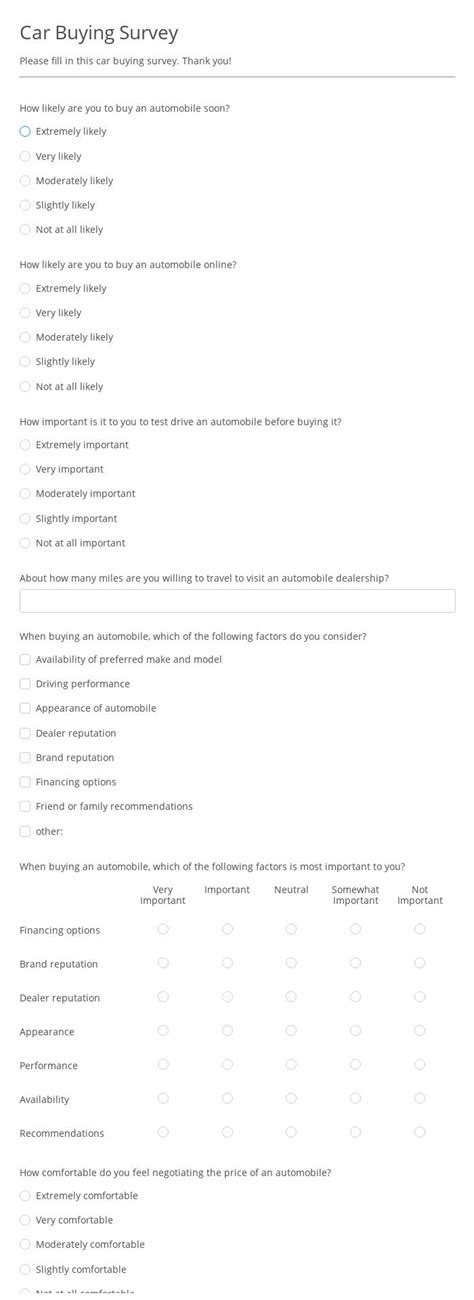
Task: Click the miles willing to travel text field
Action: point(237,601)
